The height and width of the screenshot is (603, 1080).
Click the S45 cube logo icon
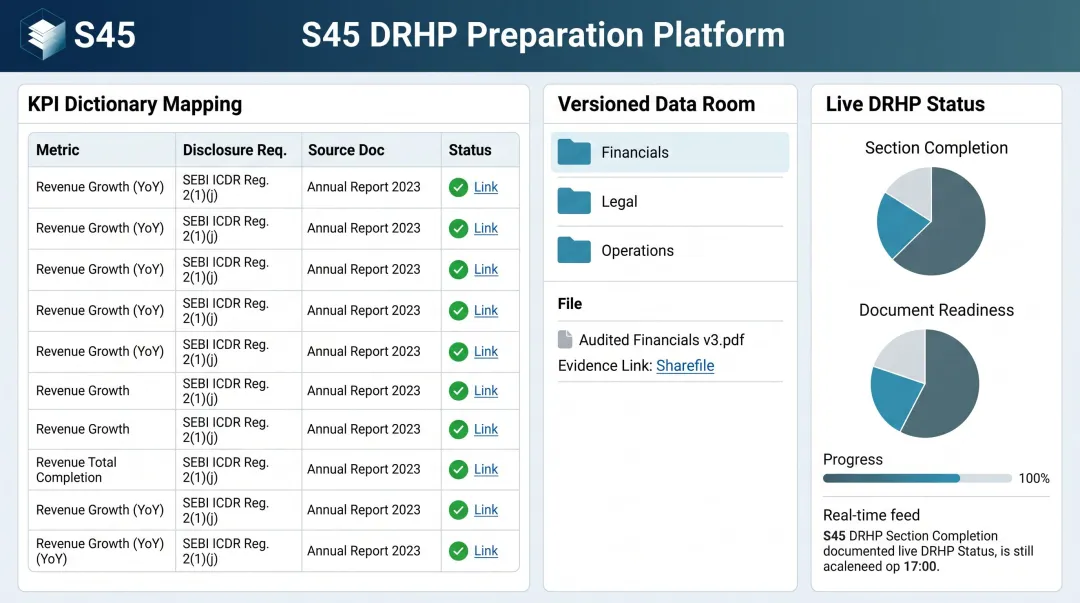click(43, 34)
